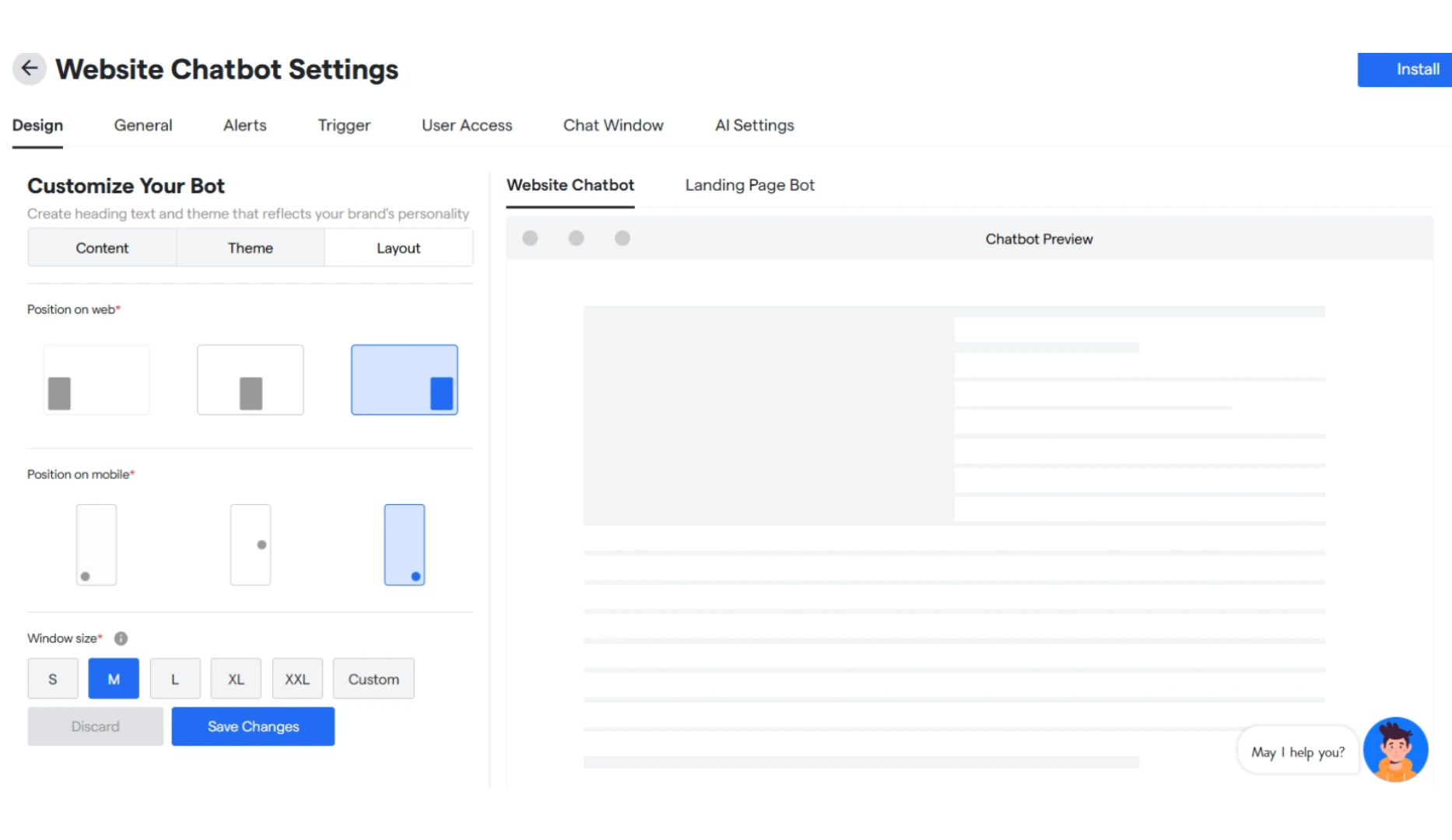Set window size to XL

coord(236,679)
